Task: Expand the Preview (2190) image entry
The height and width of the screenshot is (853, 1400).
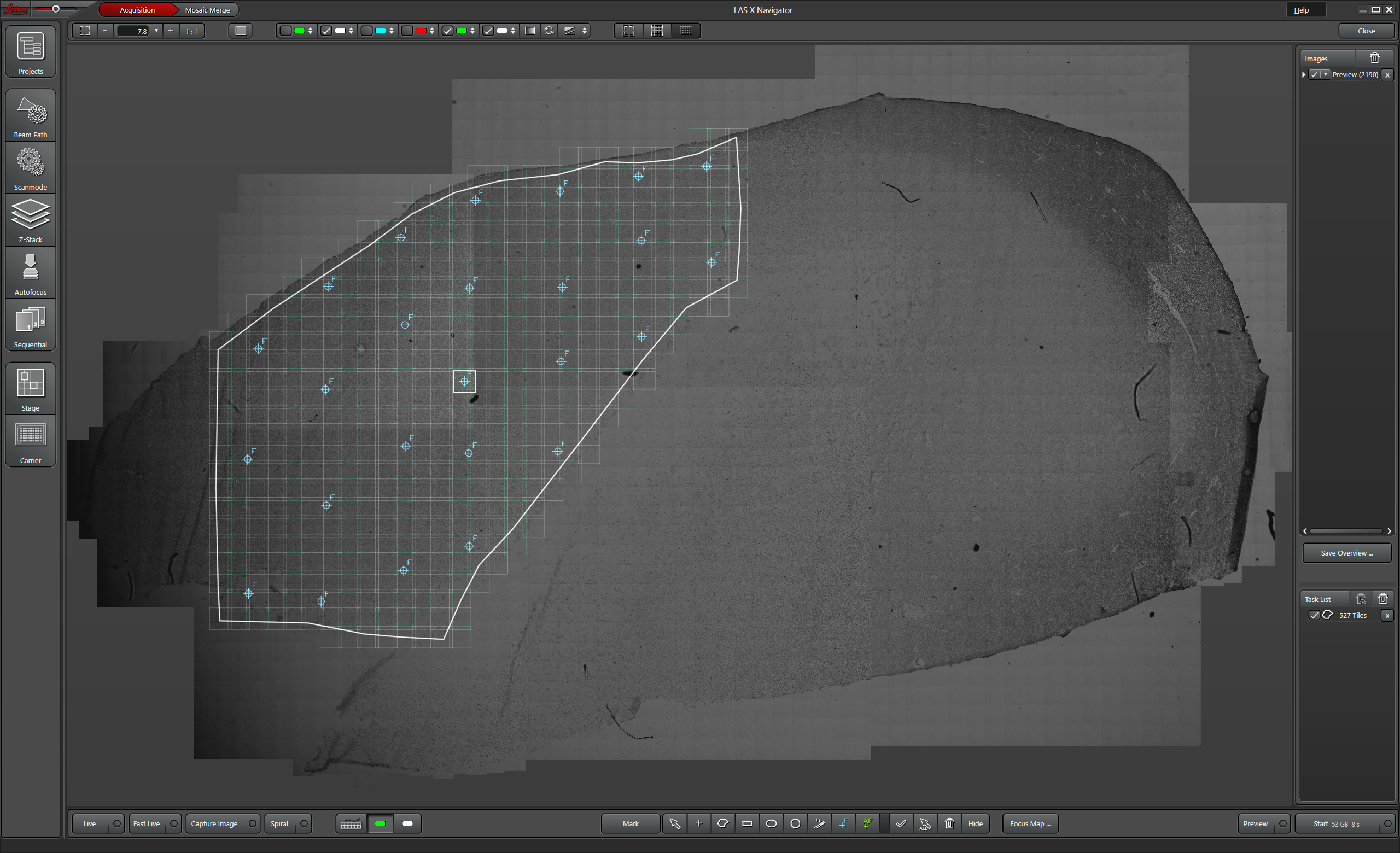Action: pos(1304,74)
